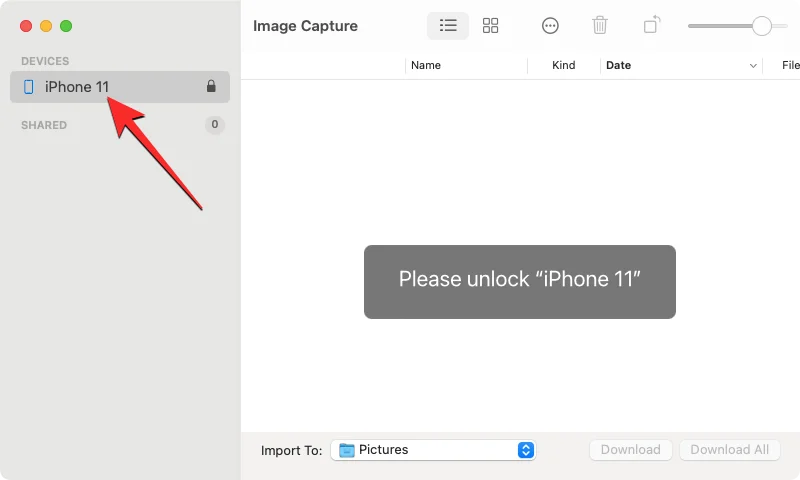Sort by the Kind column
This screenshot has height=480, width=800.
click(x=564, y=65)
